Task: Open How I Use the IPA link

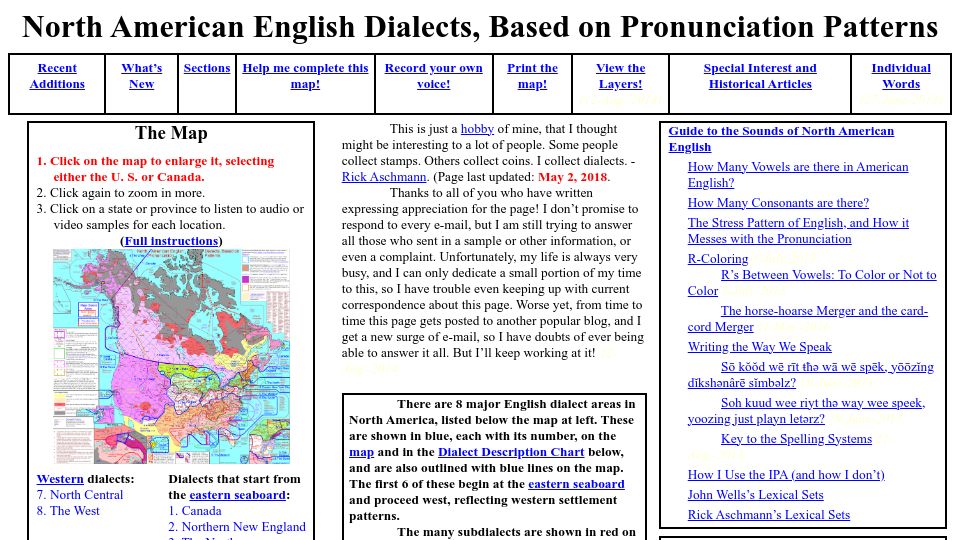Action: (x=786, y=474)
